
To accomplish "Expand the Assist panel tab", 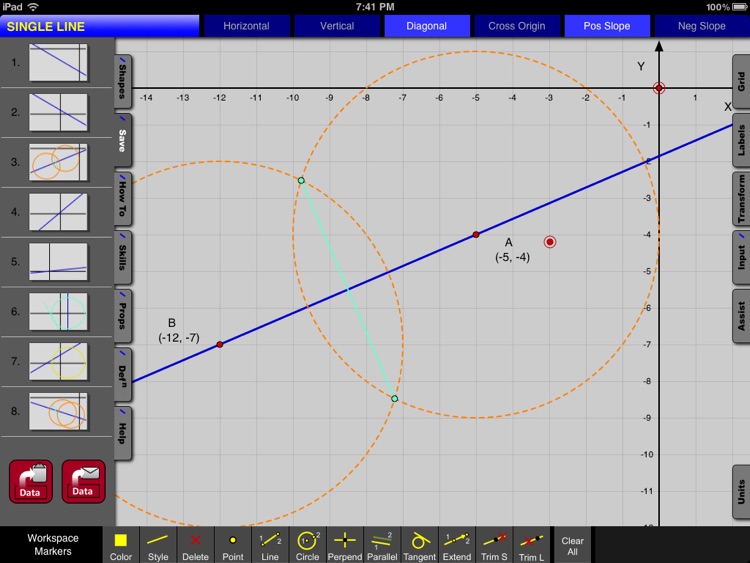I will 741,316.
